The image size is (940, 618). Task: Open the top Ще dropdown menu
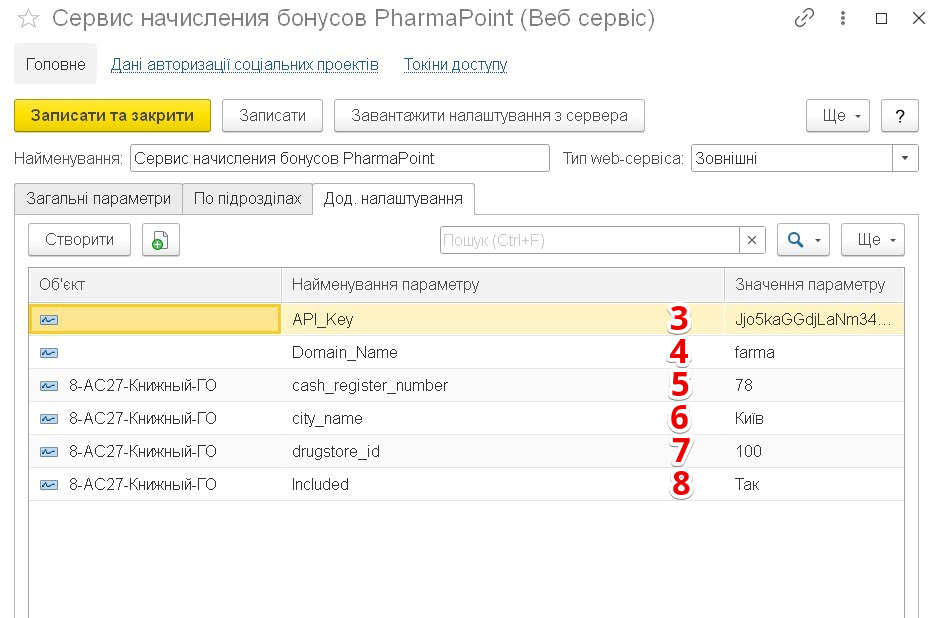tap(838, 115)
